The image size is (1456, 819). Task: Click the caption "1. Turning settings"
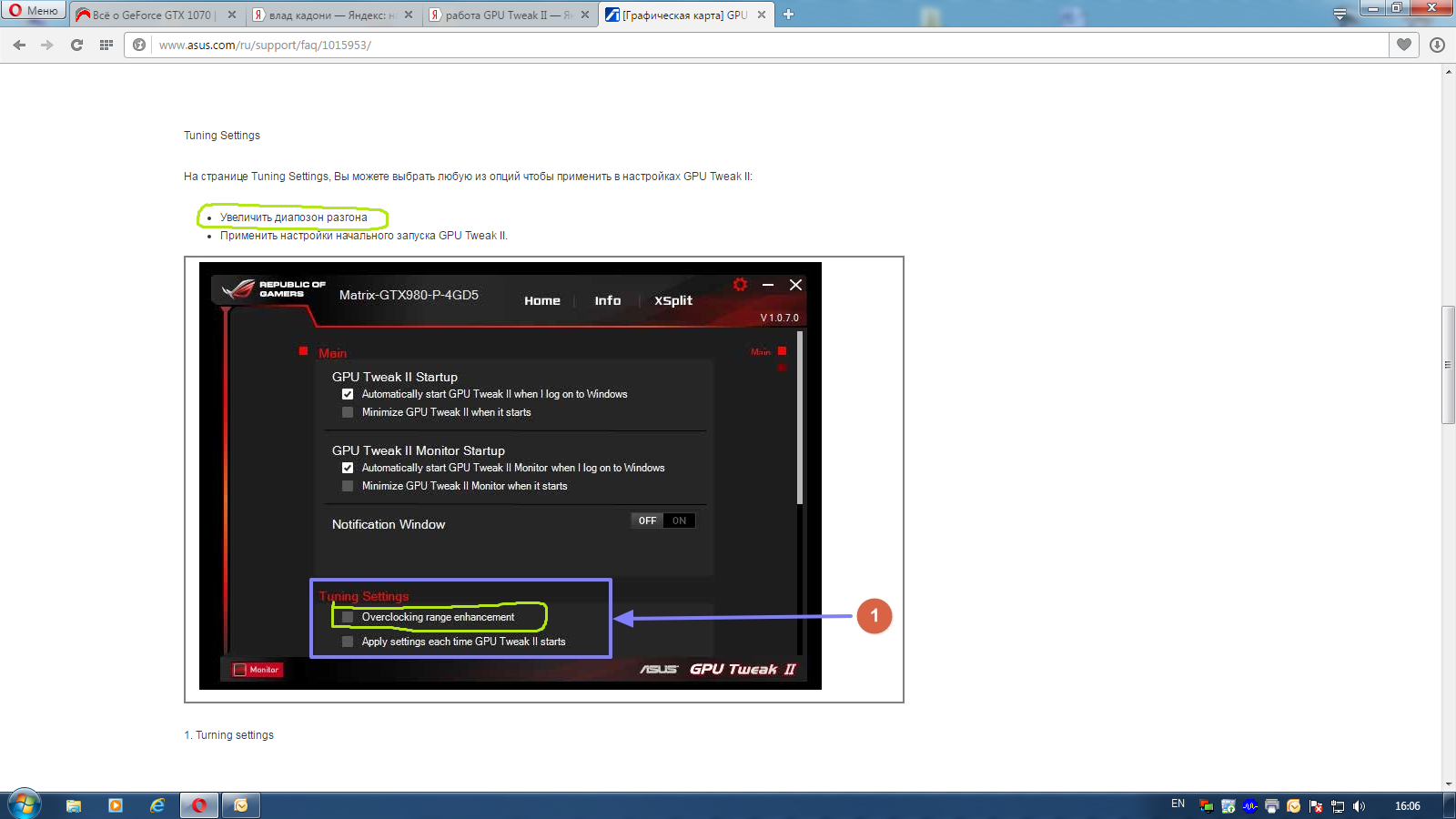(x=229, y=735)
